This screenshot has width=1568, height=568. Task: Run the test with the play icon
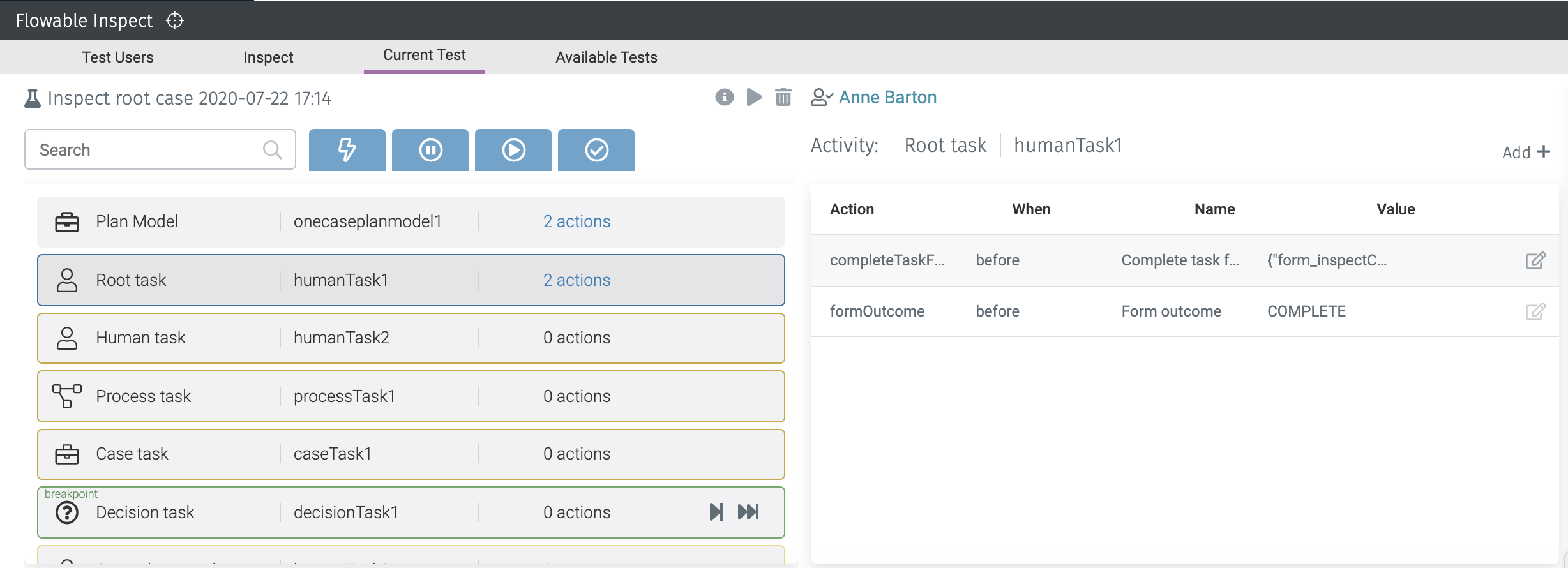(x=754, y=97)
